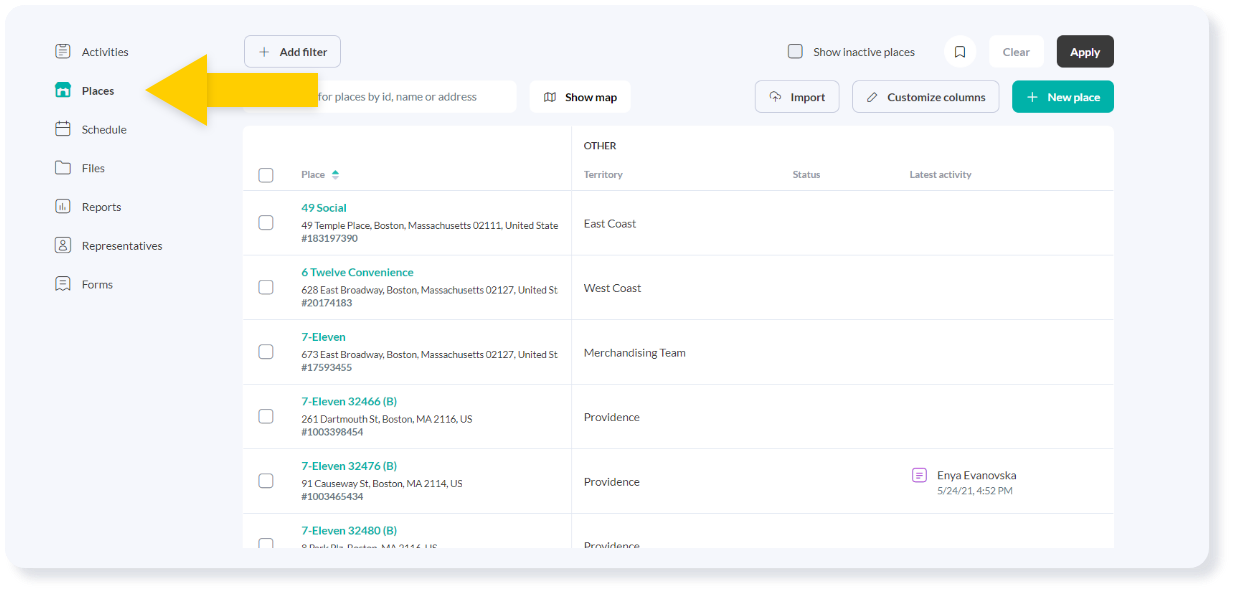Open the Reports section
This screenshot has height=593, width=1234.
[101, 207]
